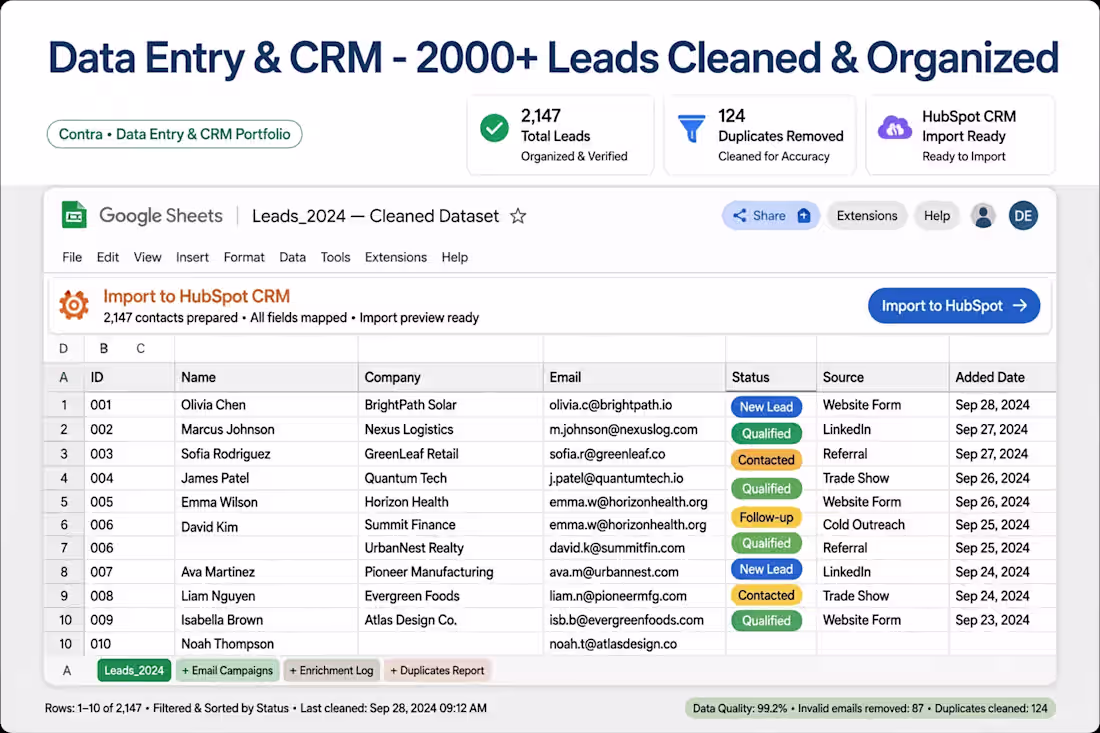Viewport: 1100px width, 733px height.
Task: Click the New Lead status for Olivia Chen
Action: click(766, 407)
